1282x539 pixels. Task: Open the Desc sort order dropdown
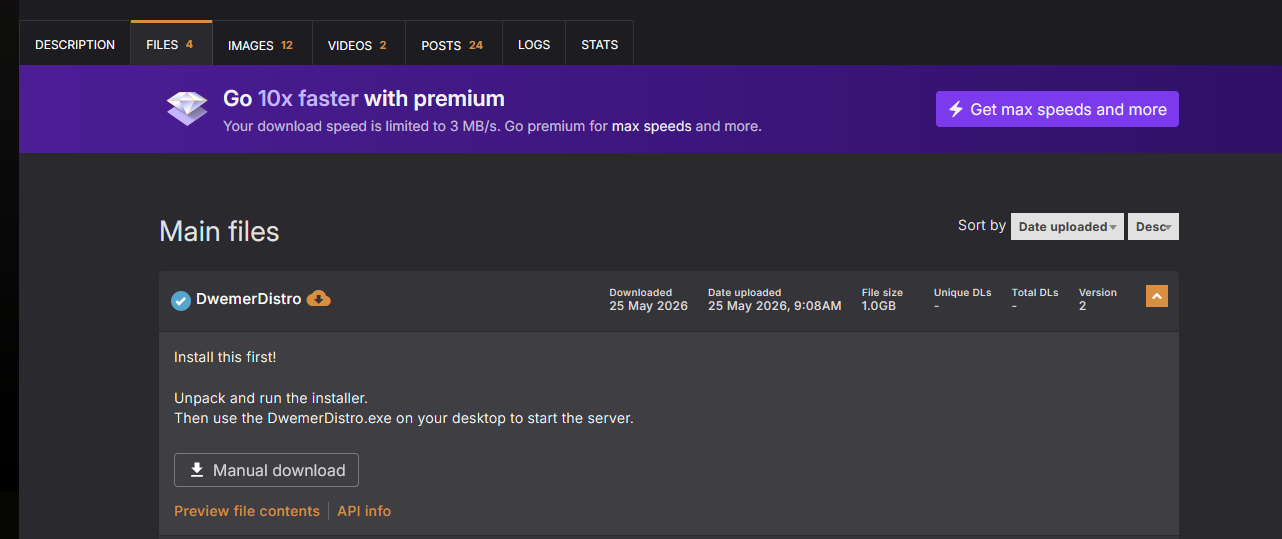1153,227
